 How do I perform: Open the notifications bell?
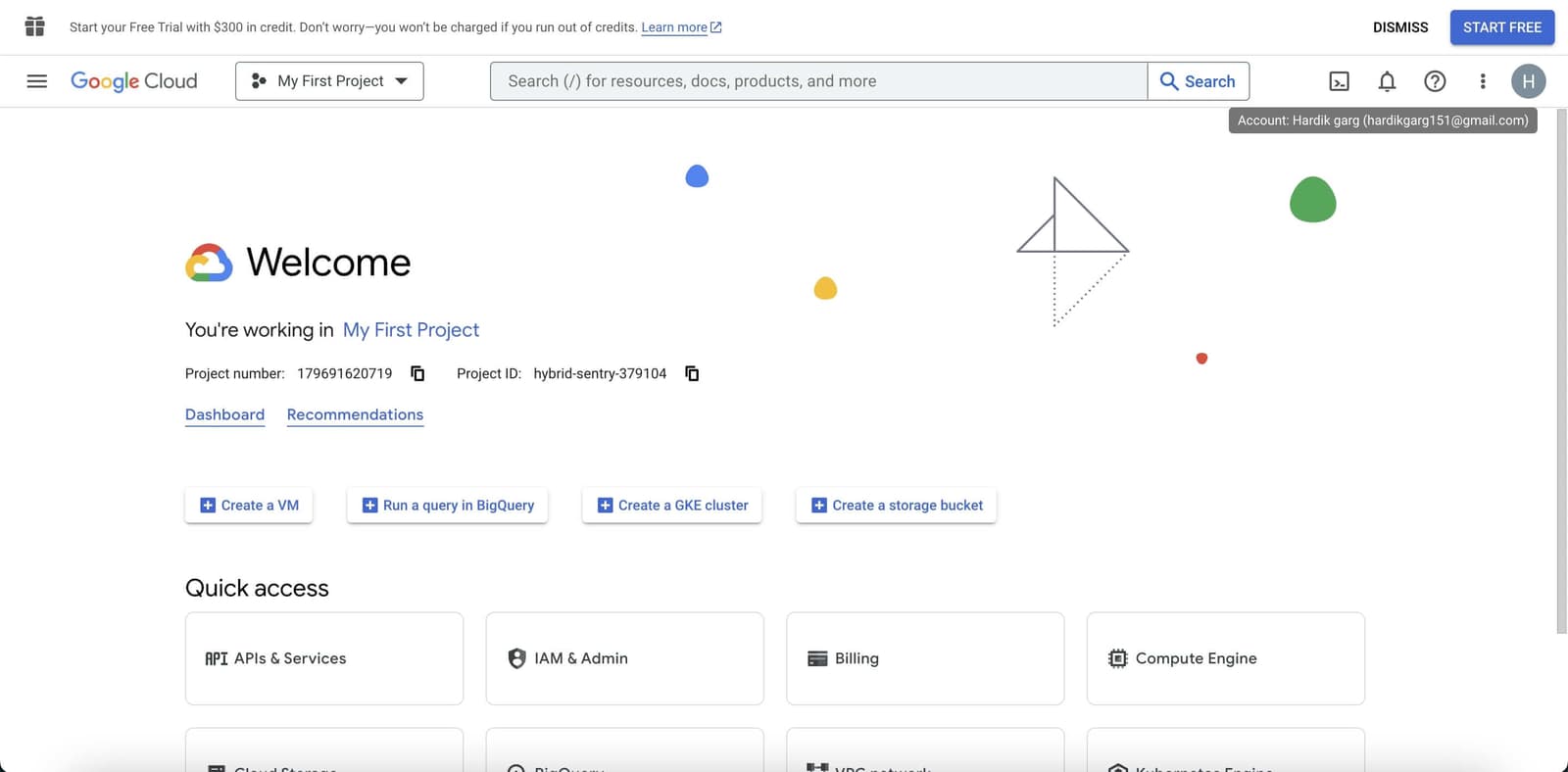click(1387, 81)
